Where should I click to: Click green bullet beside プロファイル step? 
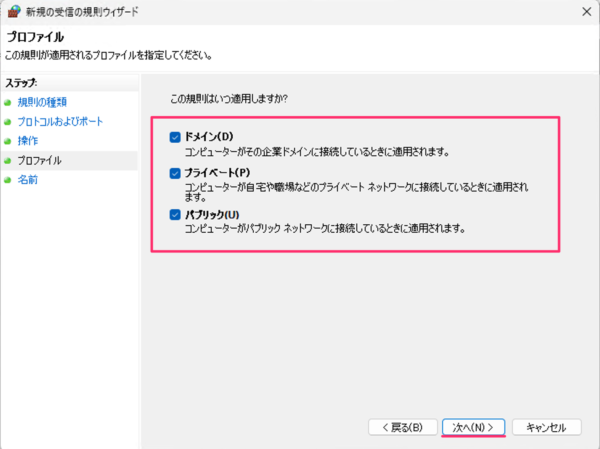click(x=8, y=161)
